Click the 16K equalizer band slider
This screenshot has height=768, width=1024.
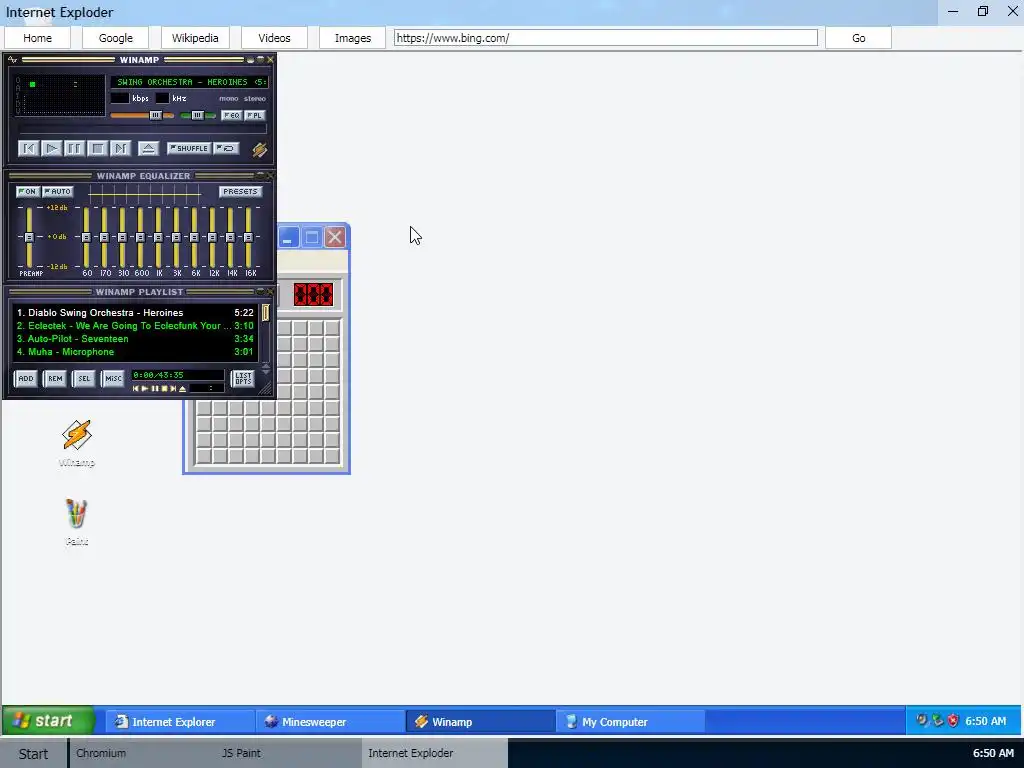[x=248, y=237]
